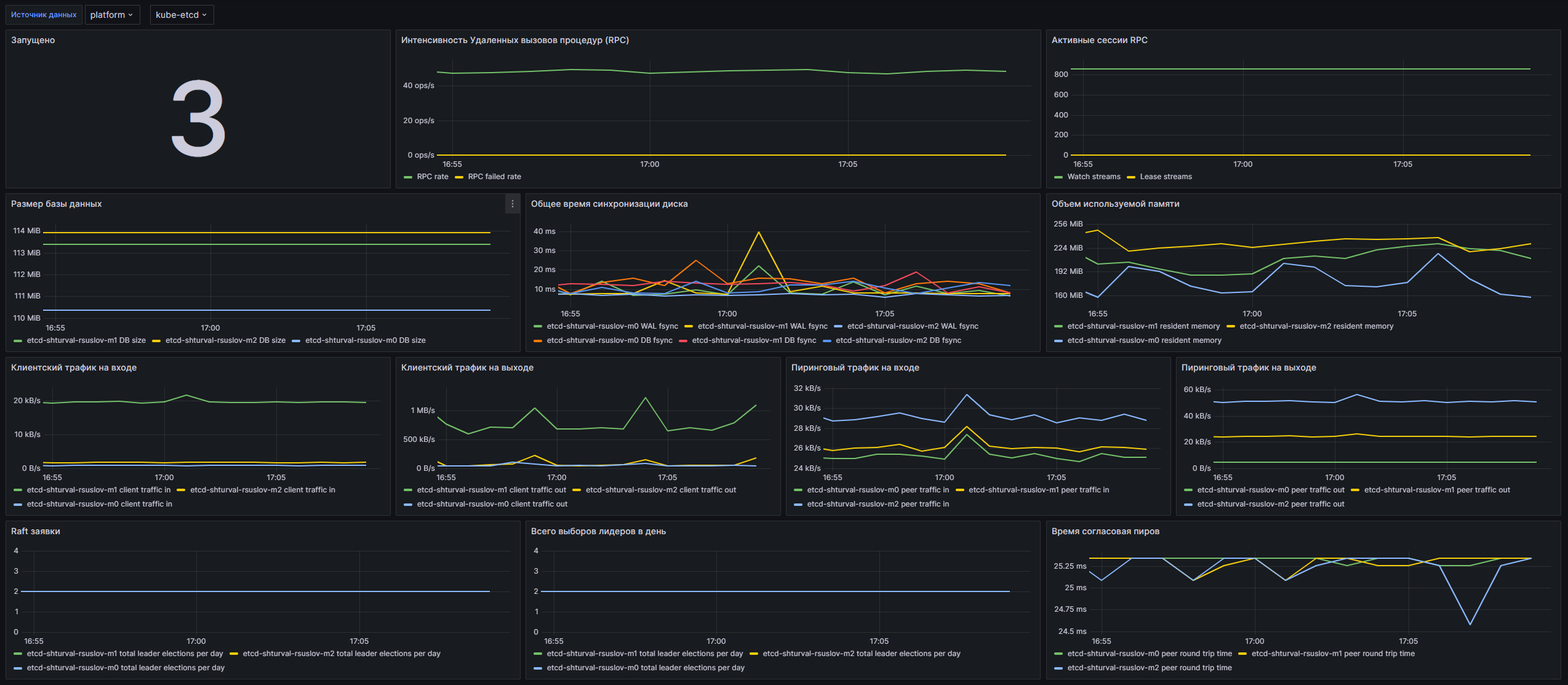This screenshot has width=1568, height=685.
Task: Expand the kube-etcd variable dropdown
Action: point(182,15)
